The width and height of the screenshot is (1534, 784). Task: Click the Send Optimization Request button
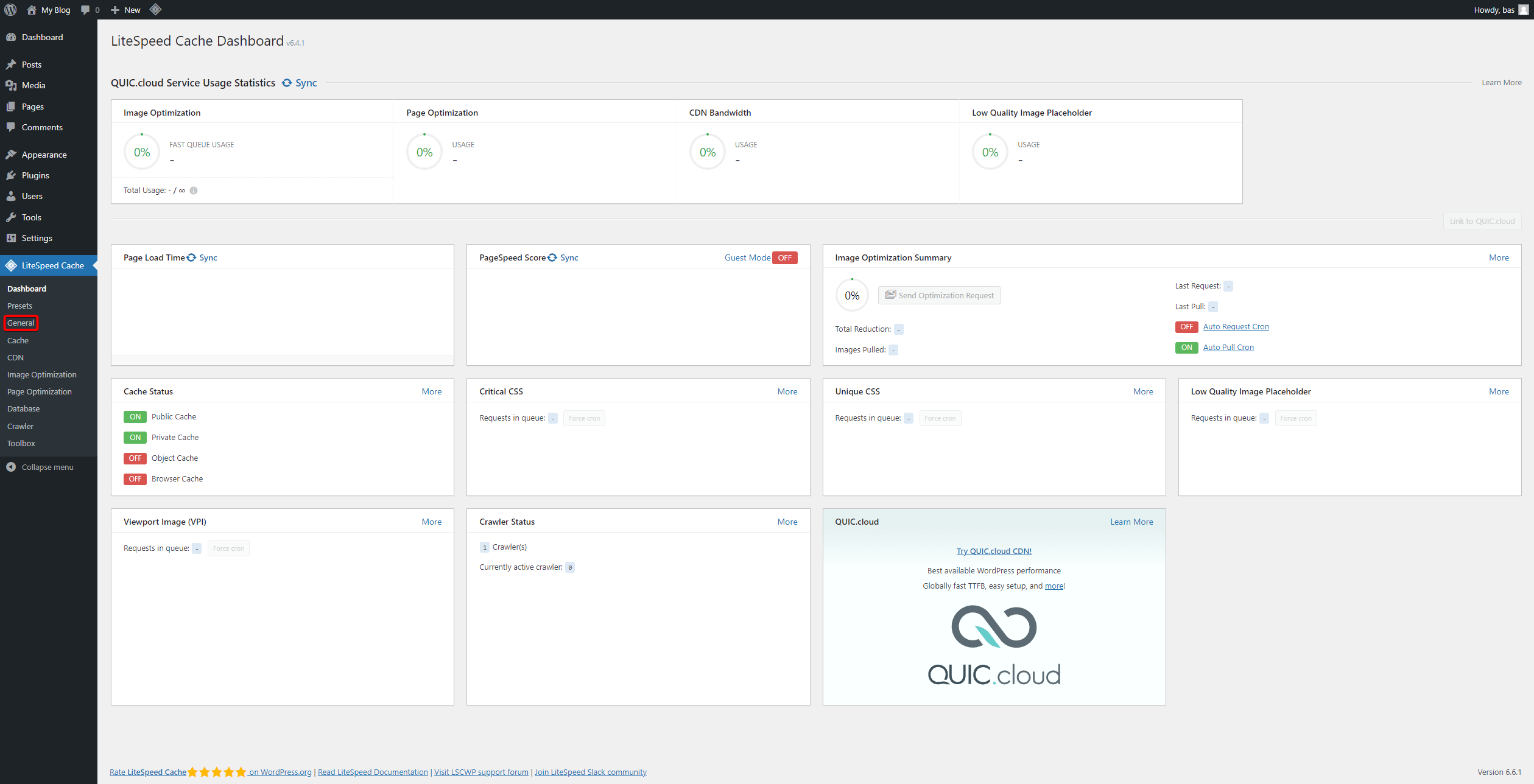(938, 295)
